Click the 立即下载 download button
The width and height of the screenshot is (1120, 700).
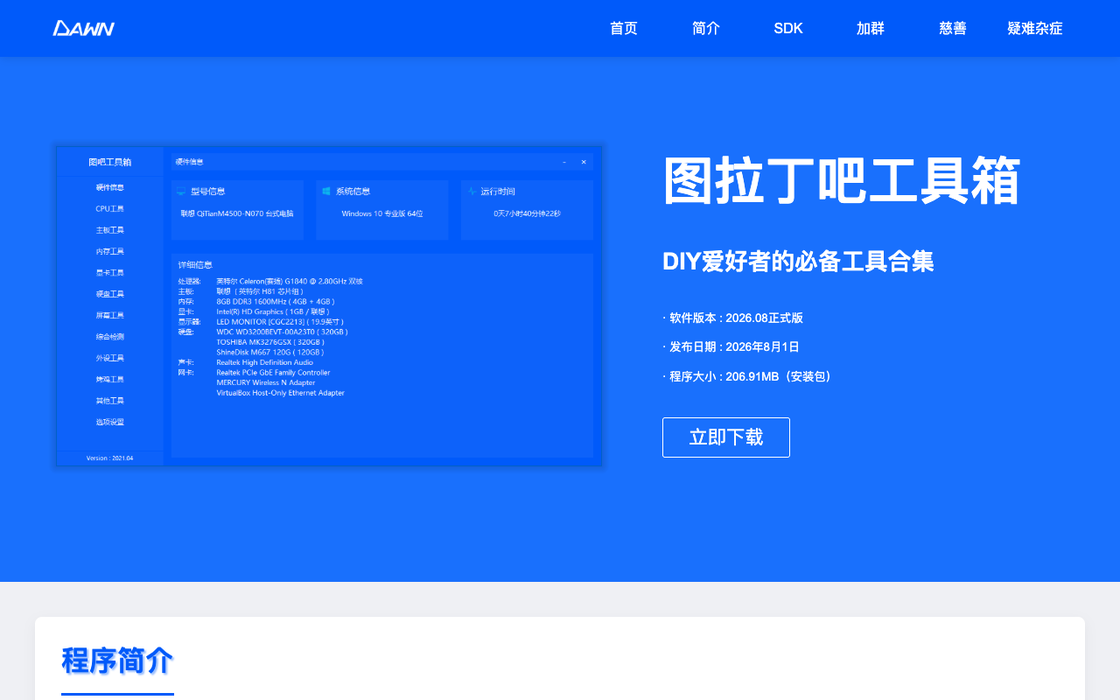[726, 437]
